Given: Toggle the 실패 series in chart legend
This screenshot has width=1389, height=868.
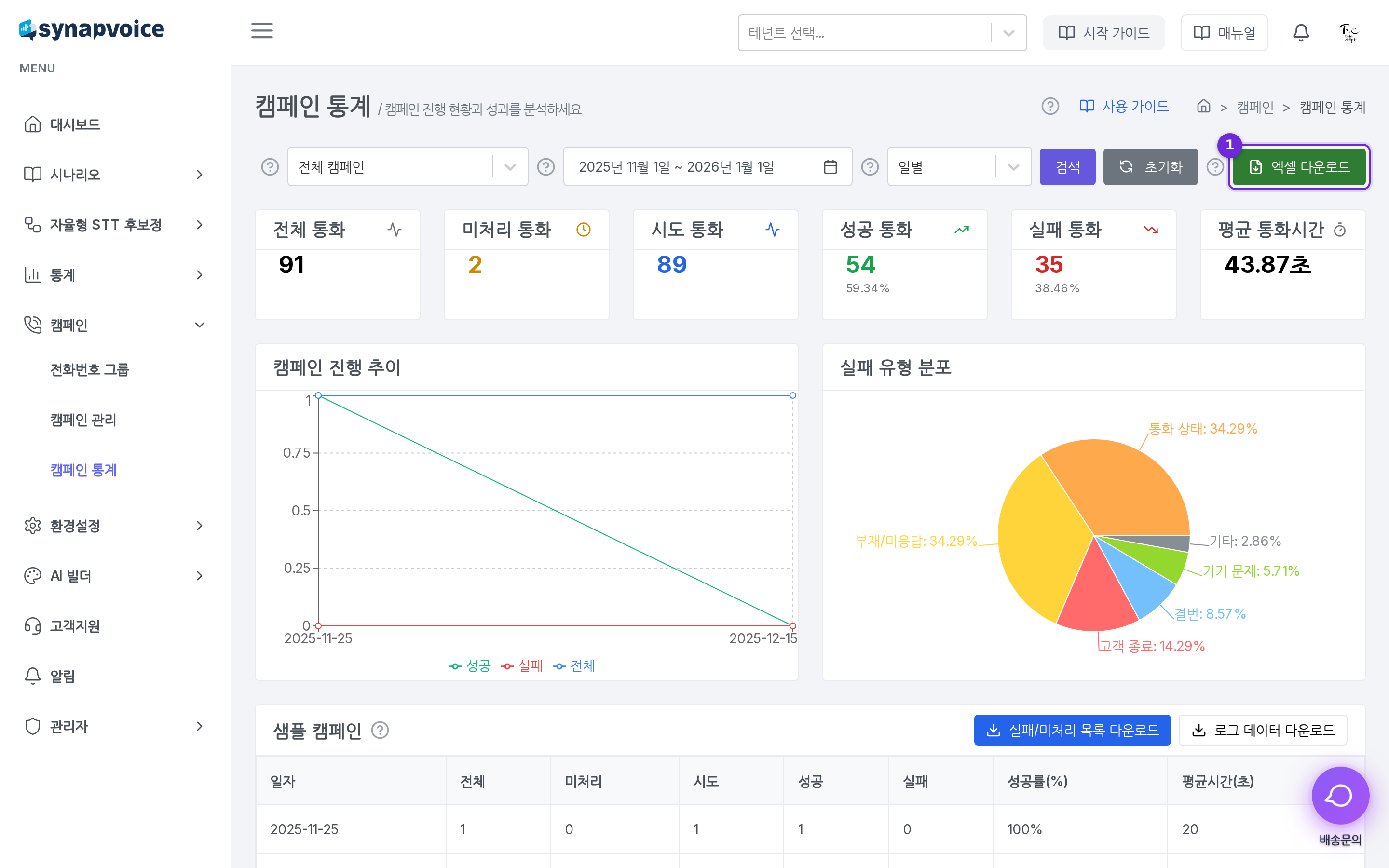Looking at the screenshot, I should 521,666.
